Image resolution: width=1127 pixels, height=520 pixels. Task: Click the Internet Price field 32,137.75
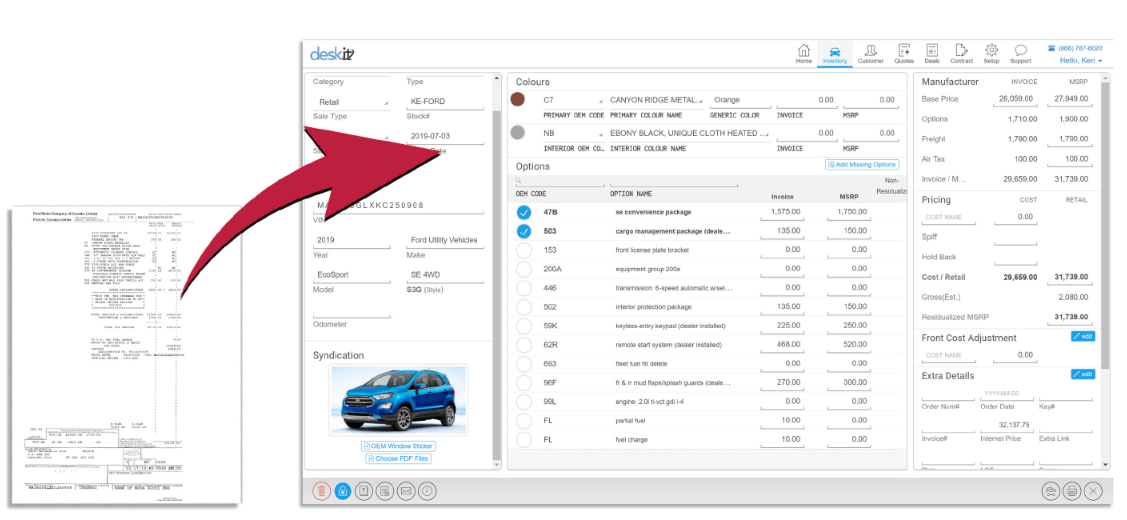1005,425
